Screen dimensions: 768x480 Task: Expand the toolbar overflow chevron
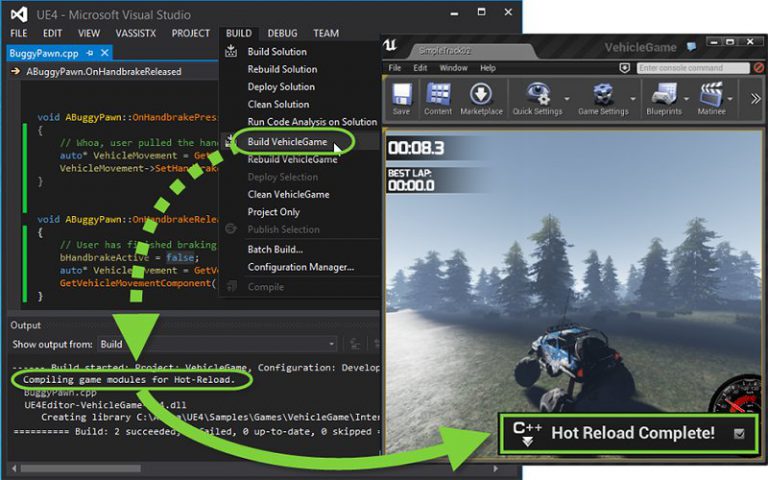[755, 99]
